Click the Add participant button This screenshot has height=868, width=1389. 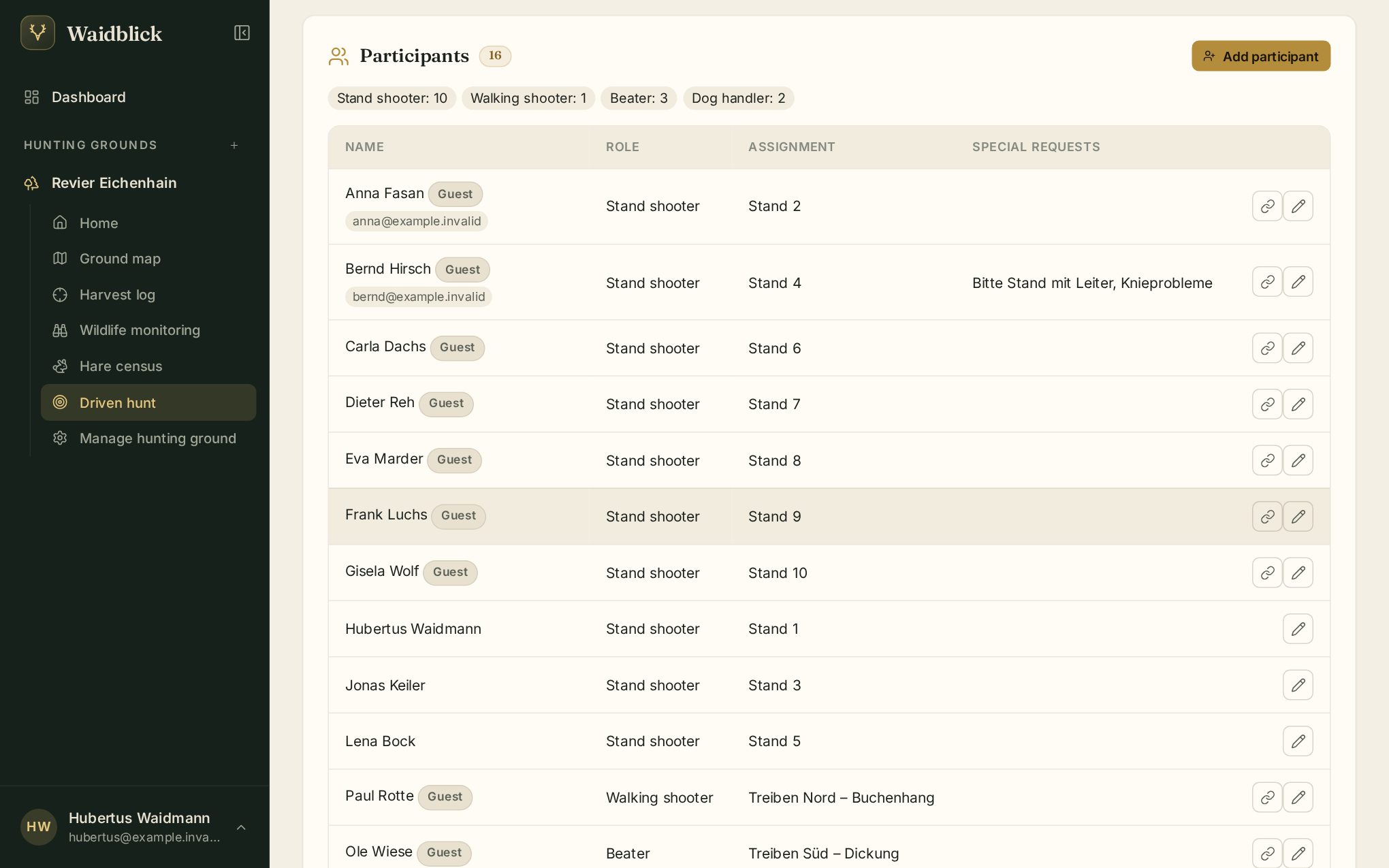click(1260, 56)
